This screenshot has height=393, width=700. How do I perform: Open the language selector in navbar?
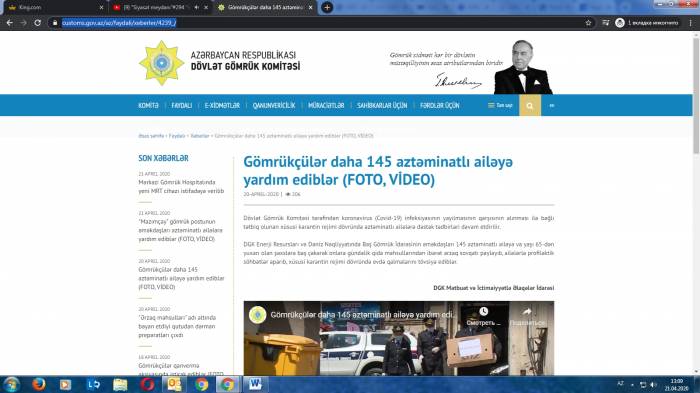[x=552, y=105]
